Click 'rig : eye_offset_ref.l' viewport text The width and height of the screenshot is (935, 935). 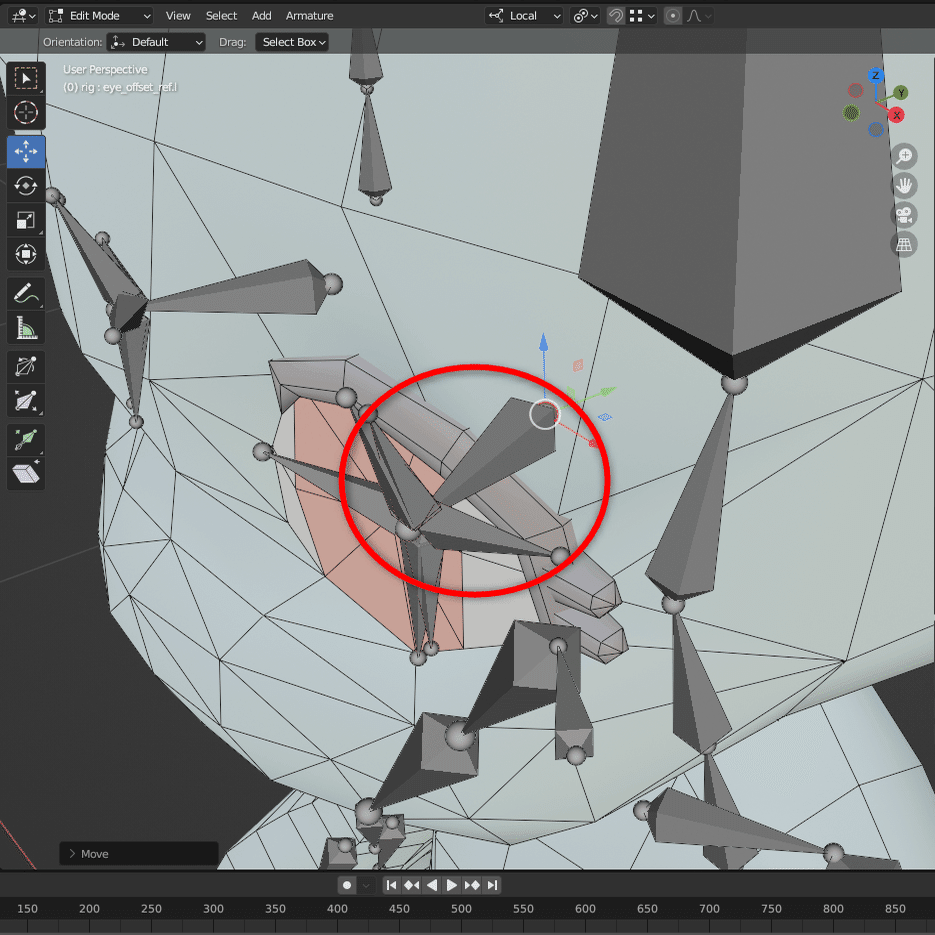129,87
